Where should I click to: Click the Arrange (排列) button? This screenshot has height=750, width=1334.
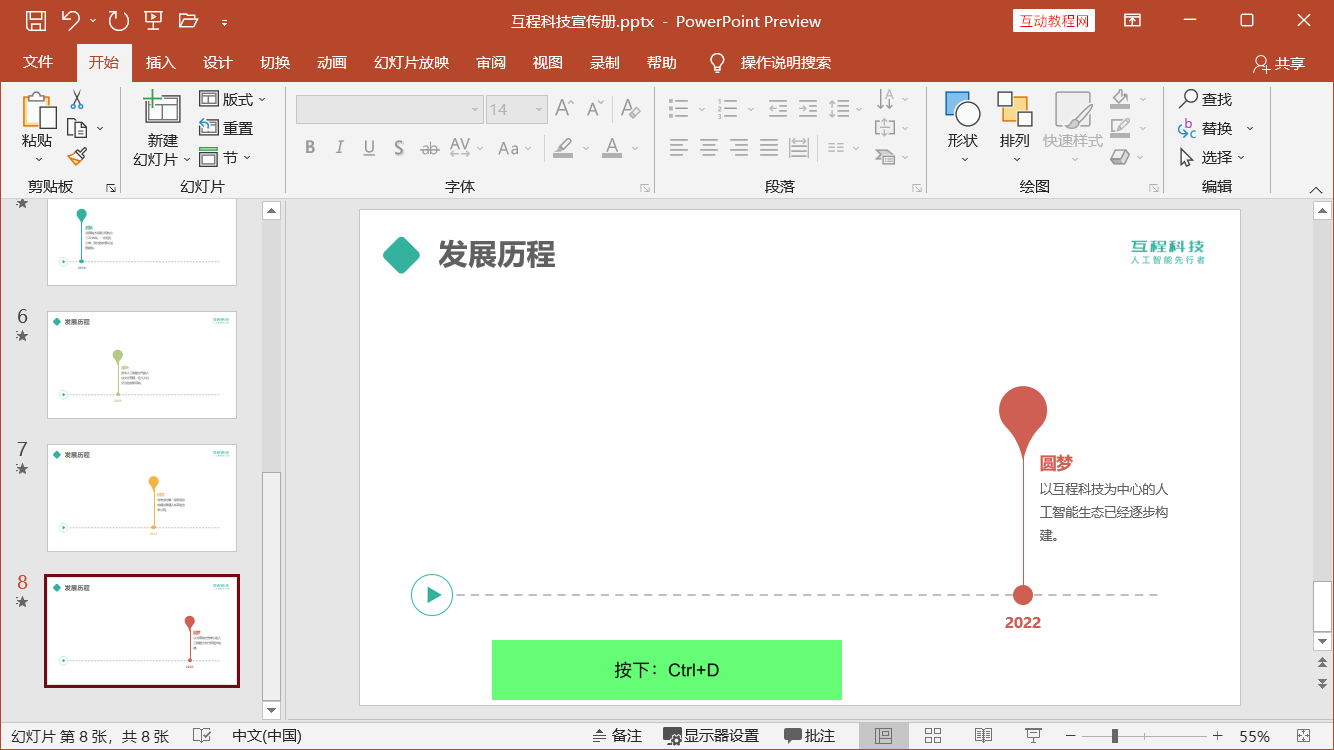click(x=1015, y=127)
